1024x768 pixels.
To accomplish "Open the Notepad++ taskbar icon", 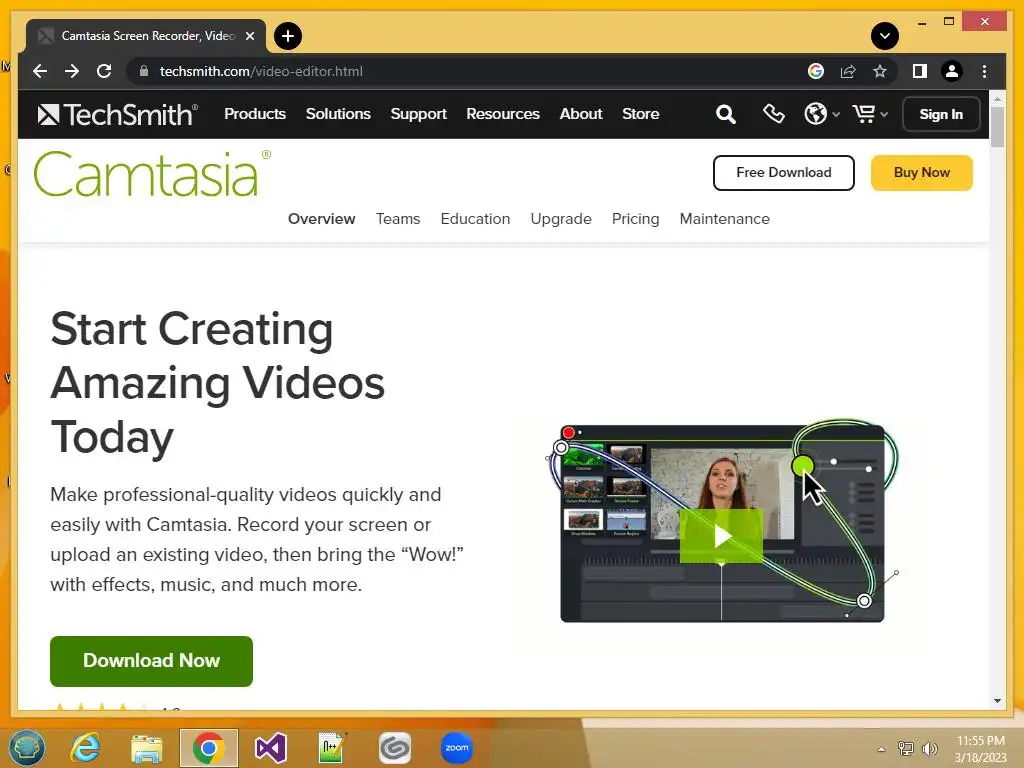I will point(331,748).
